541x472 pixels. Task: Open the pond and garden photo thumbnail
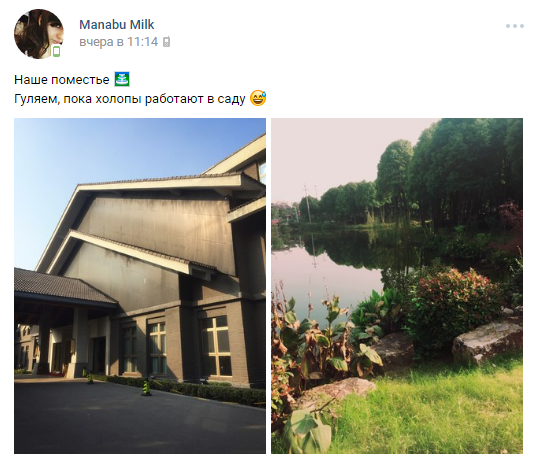[397, 286]
